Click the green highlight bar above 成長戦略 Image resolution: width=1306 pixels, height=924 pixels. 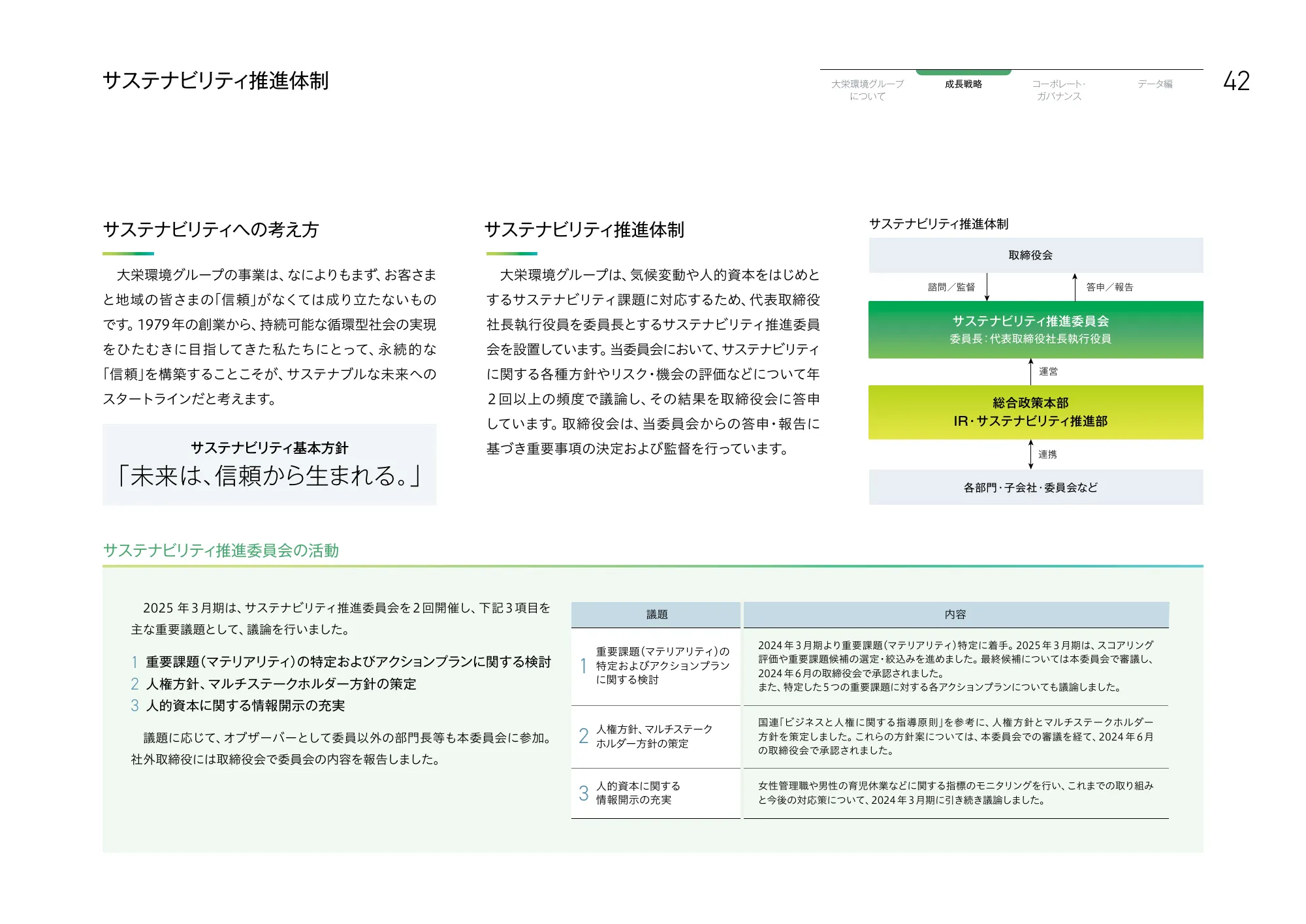pos(964,72)
